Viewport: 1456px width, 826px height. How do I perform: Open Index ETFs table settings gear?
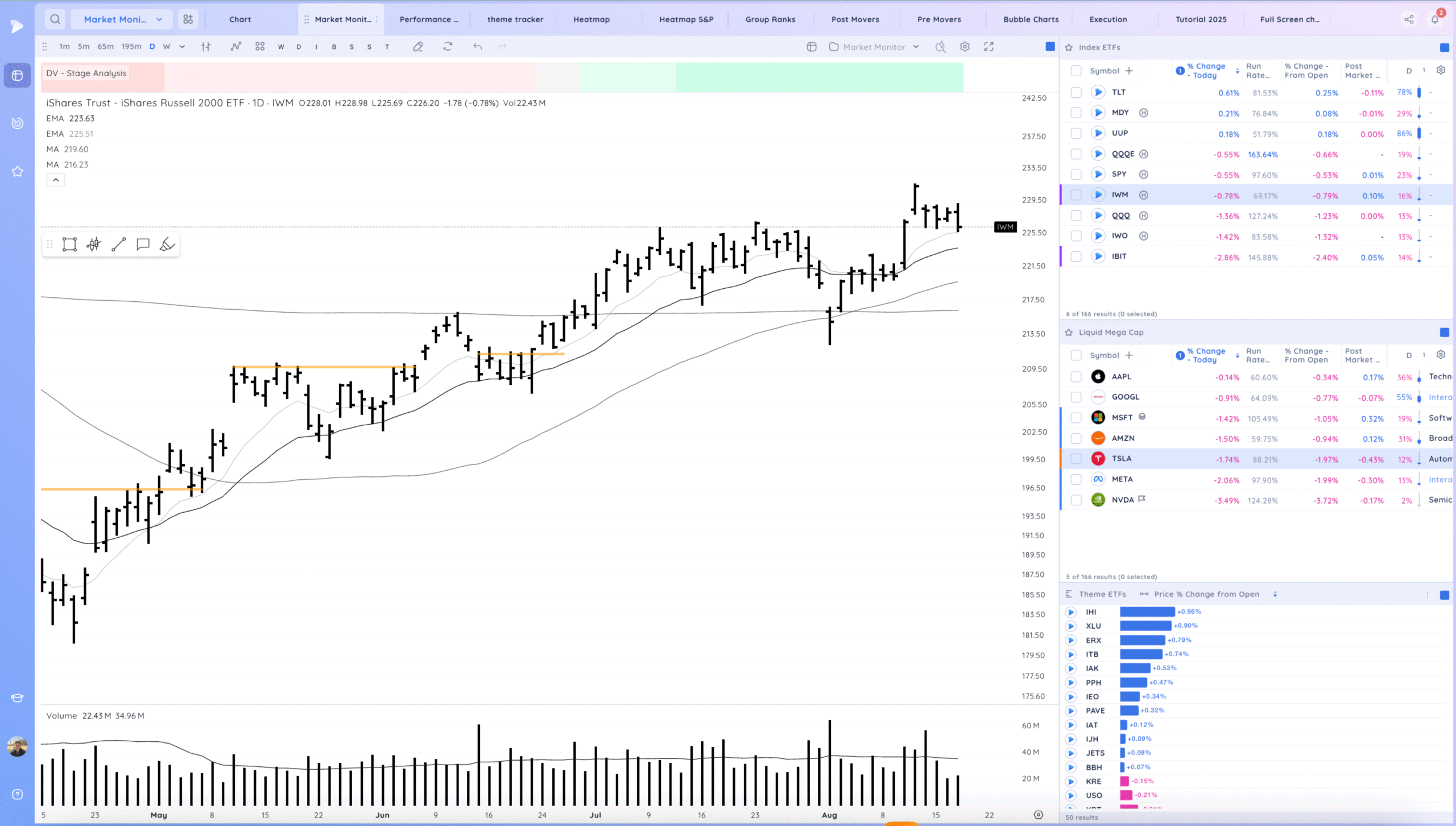[1441, 70]
